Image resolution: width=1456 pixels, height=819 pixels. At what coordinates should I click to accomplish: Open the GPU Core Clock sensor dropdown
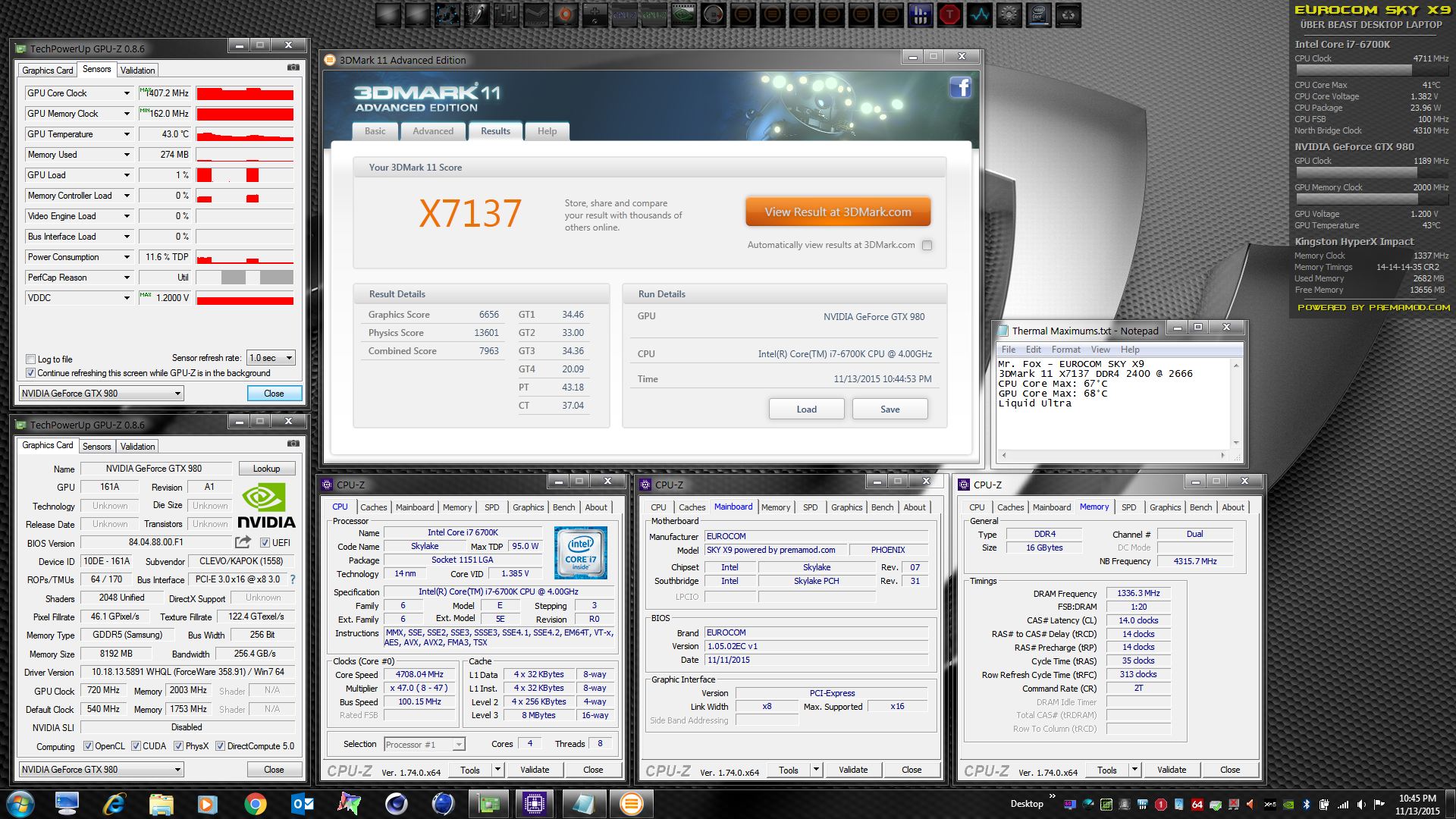tap(127, 93)
